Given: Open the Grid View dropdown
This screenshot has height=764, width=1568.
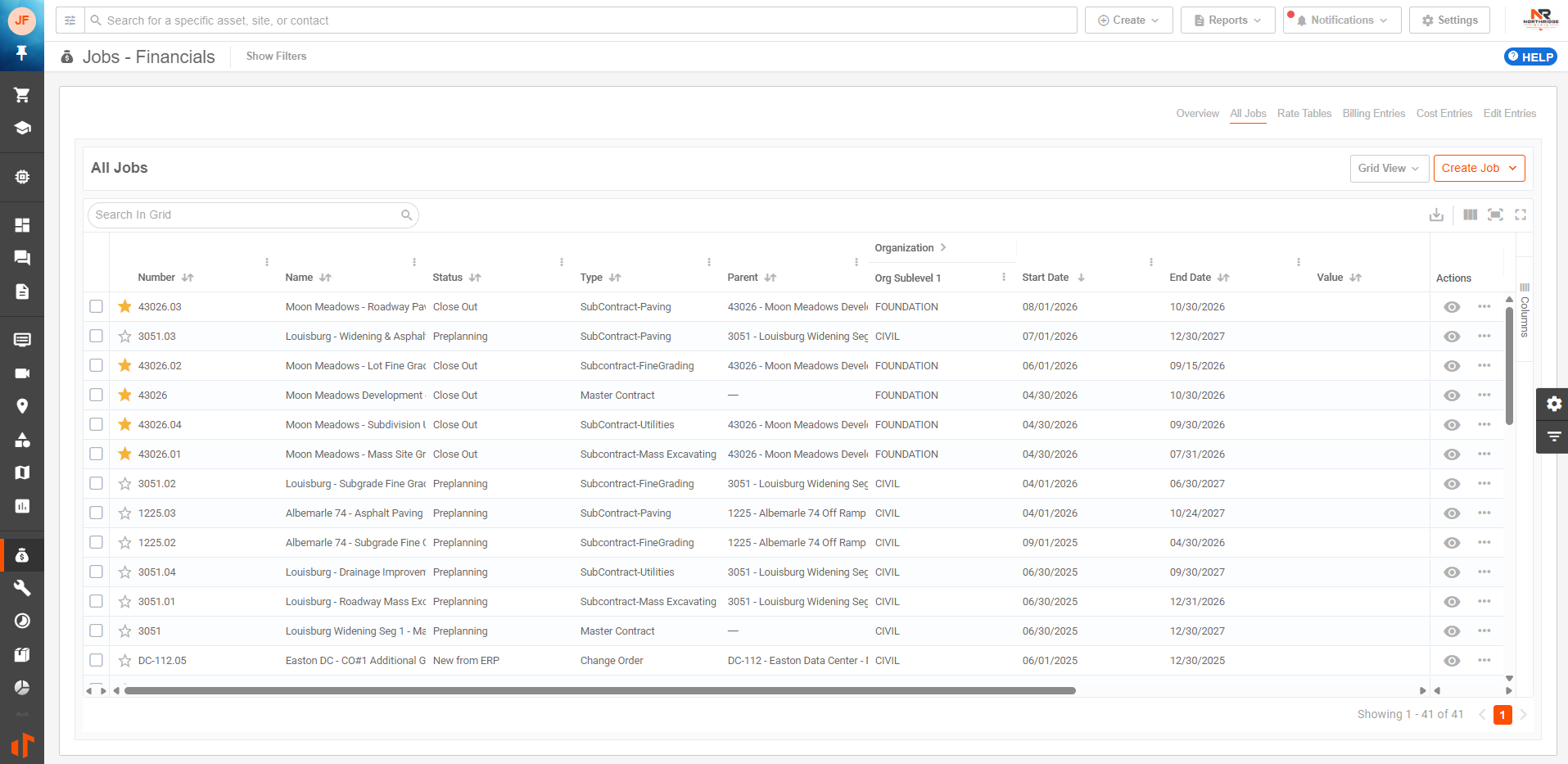Looking at the screenshot, I should click(x=1389, y=169).
